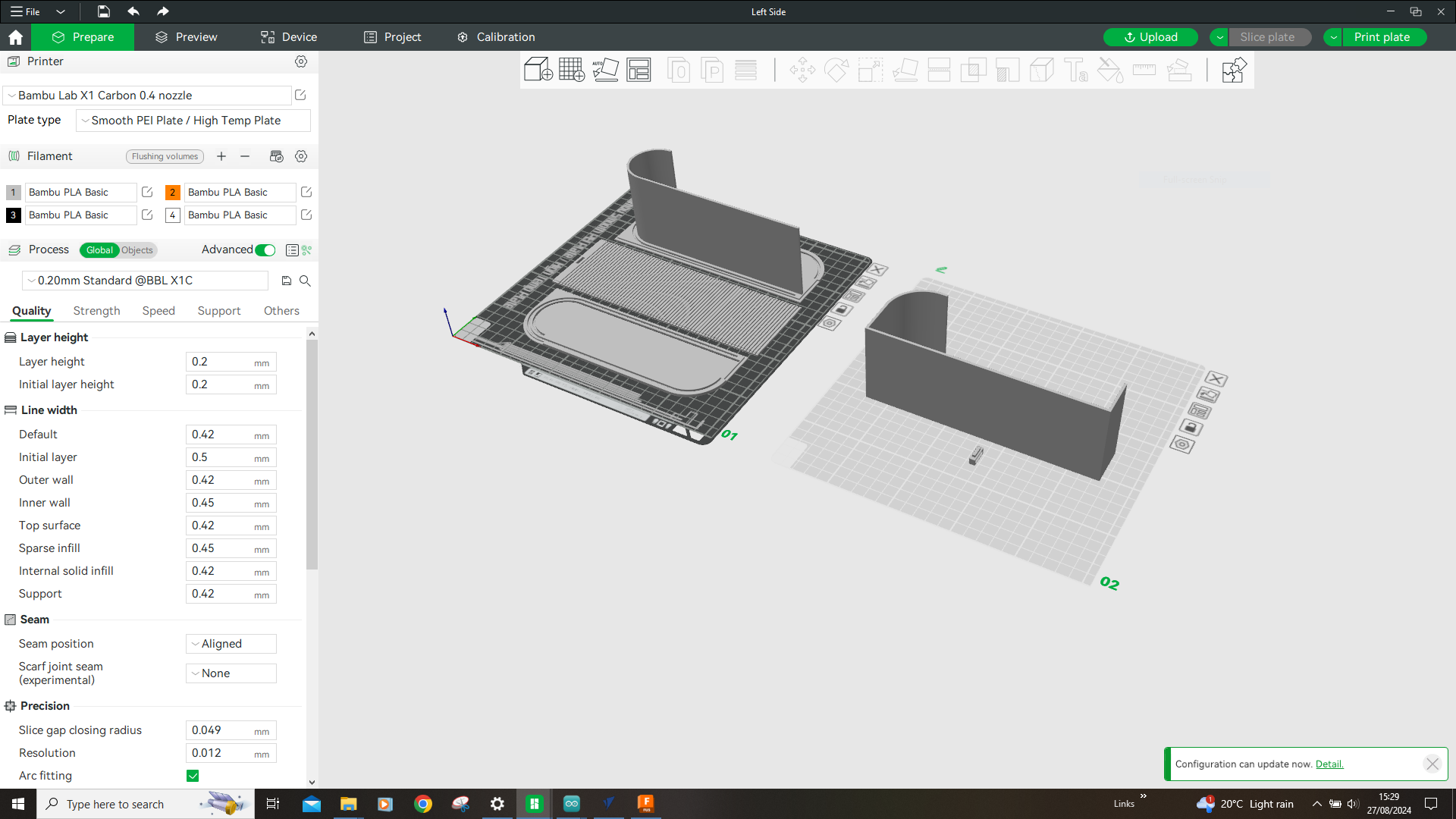1456x819 pixels.
Task: Open the Strength settings tab
Action: pos(96,311)
